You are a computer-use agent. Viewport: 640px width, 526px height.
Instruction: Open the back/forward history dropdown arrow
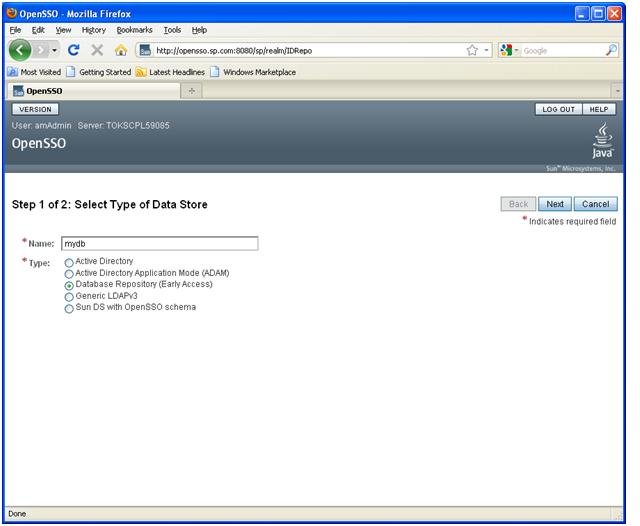[54, 50]
